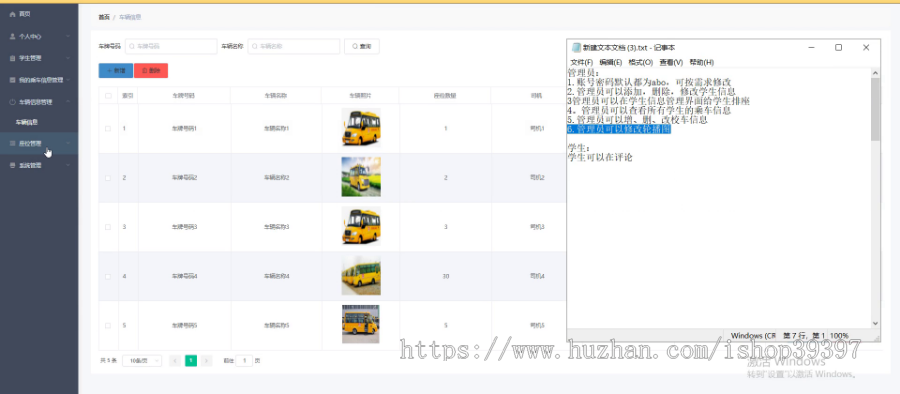Go to the next page arrow in pagination

207,361
